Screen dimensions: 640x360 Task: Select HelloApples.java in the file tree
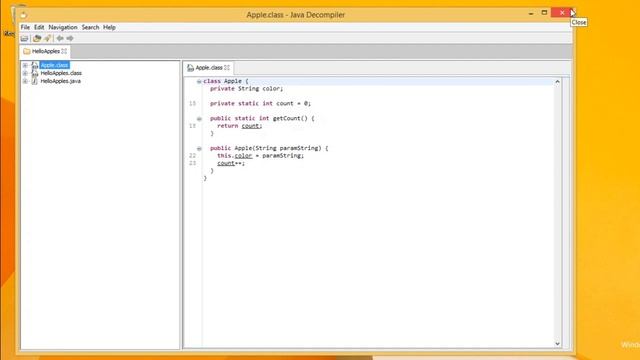click(60, 81)
